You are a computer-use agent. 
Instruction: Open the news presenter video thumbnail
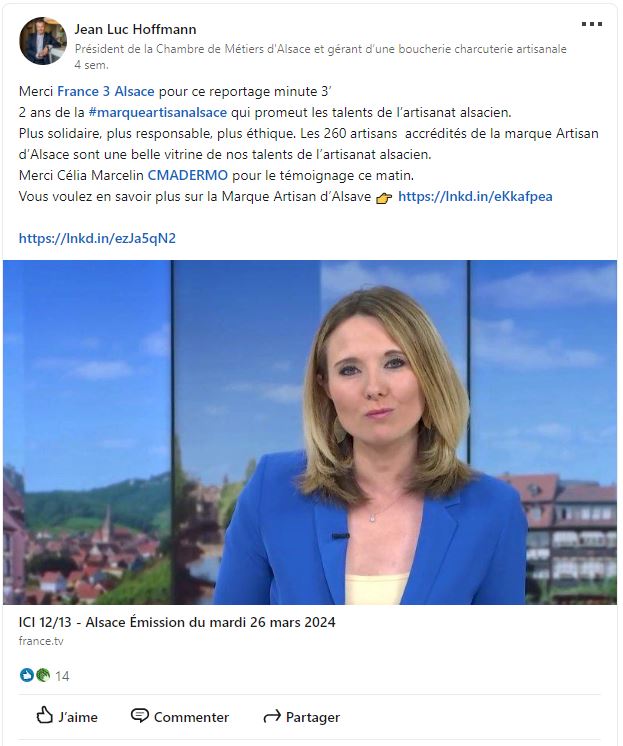pyautogui.click(x=310, y=432)
